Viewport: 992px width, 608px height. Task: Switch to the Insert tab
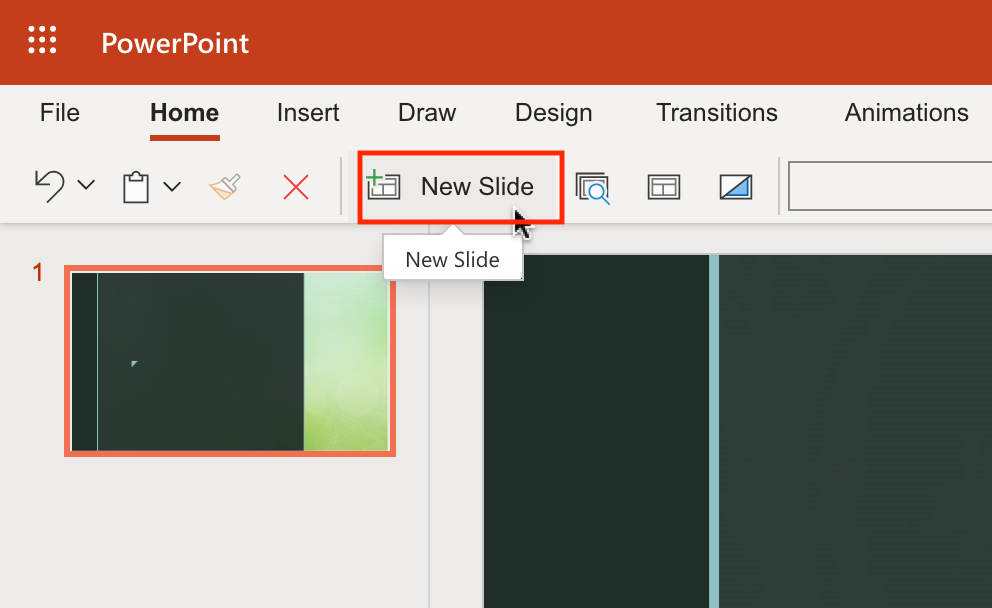tap(308, 113)
